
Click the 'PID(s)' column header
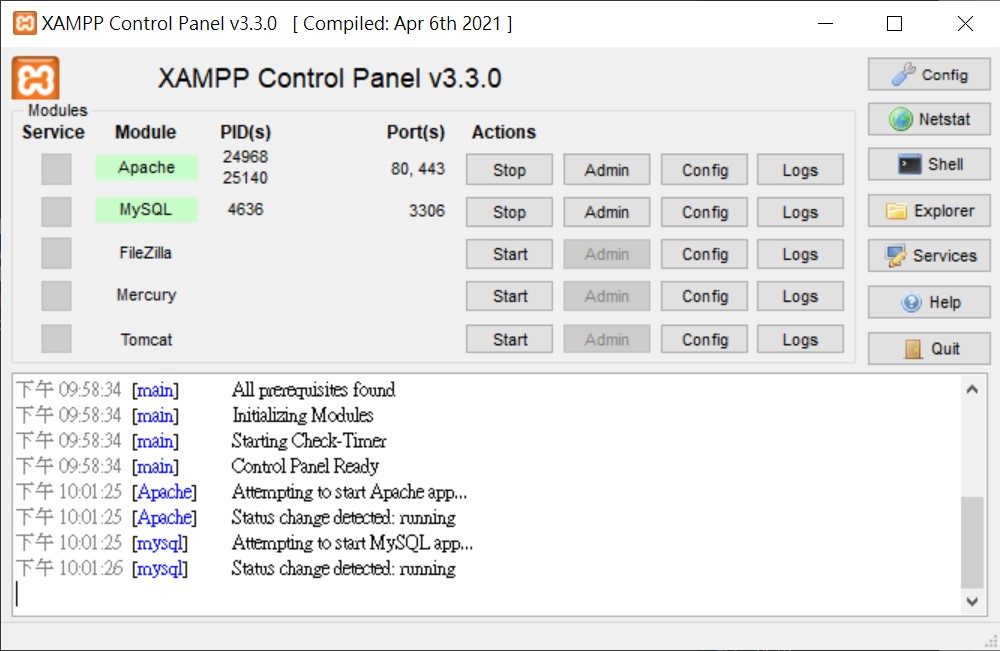tap(246, 132)
